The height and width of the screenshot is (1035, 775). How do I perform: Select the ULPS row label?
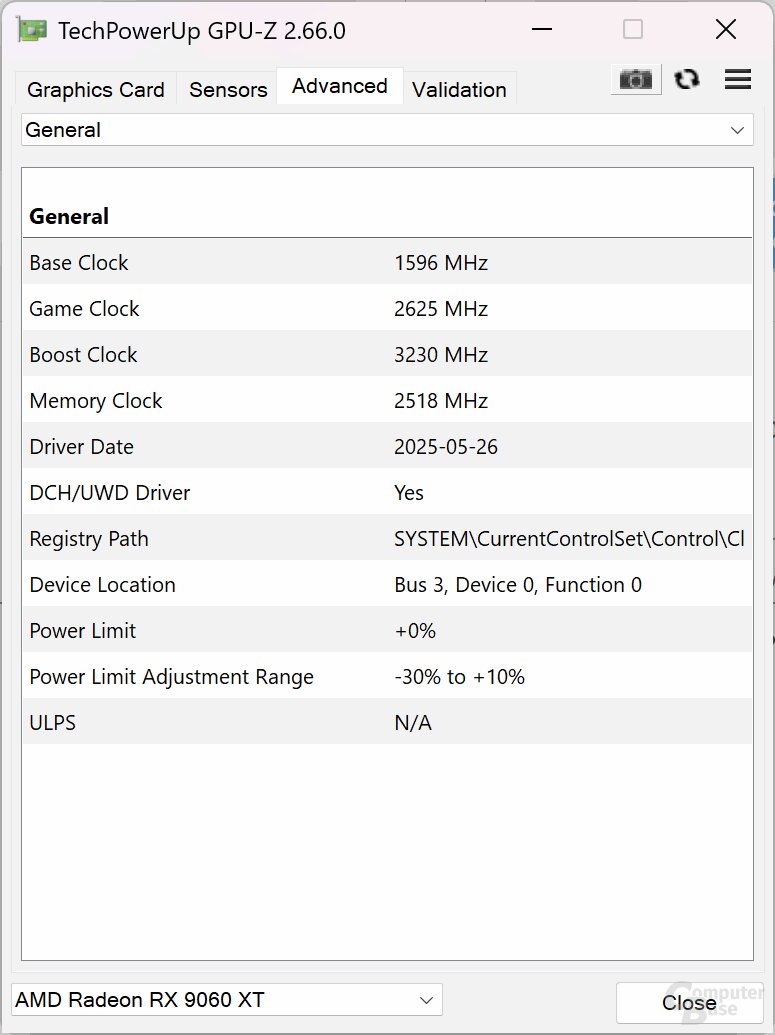[x=52, y=723]
